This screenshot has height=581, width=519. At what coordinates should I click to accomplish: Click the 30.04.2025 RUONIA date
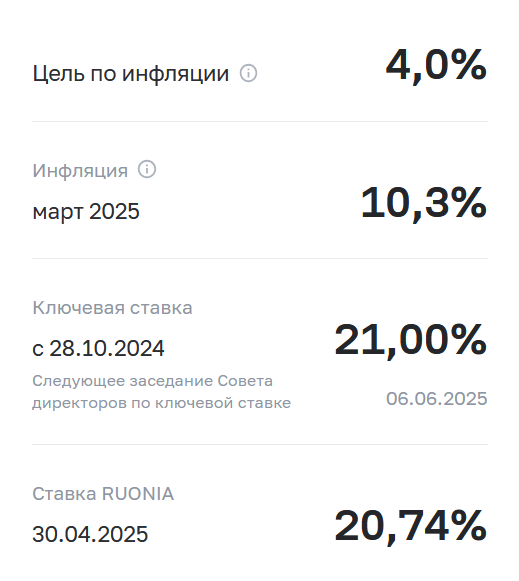point(90,534)
